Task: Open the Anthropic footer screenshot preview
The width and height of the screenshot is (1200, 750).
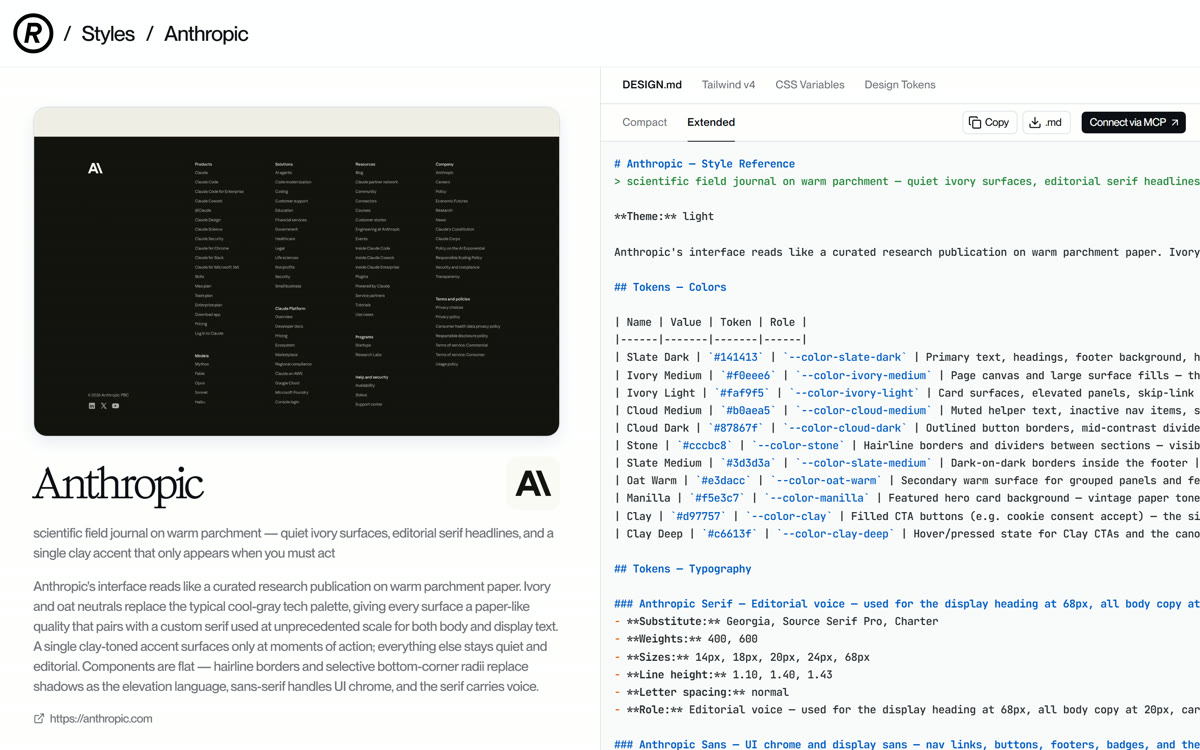Action: pyautogui.click(x=296, y=271)
